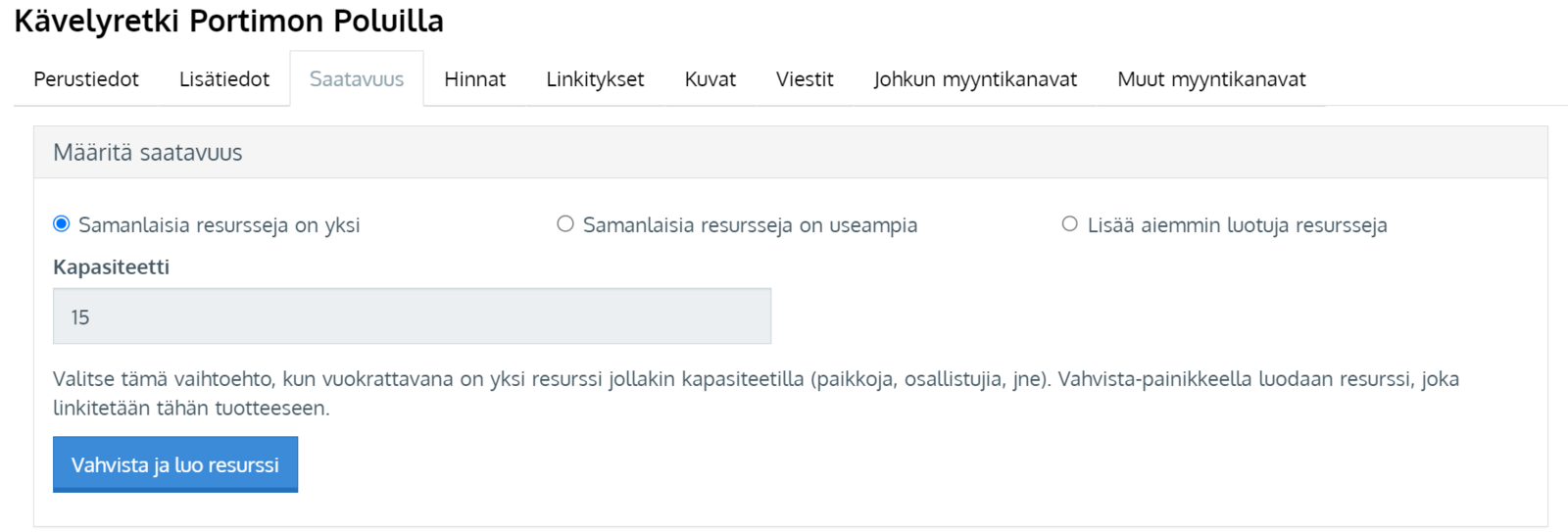Click the Kapasiteetti field label

111,267
